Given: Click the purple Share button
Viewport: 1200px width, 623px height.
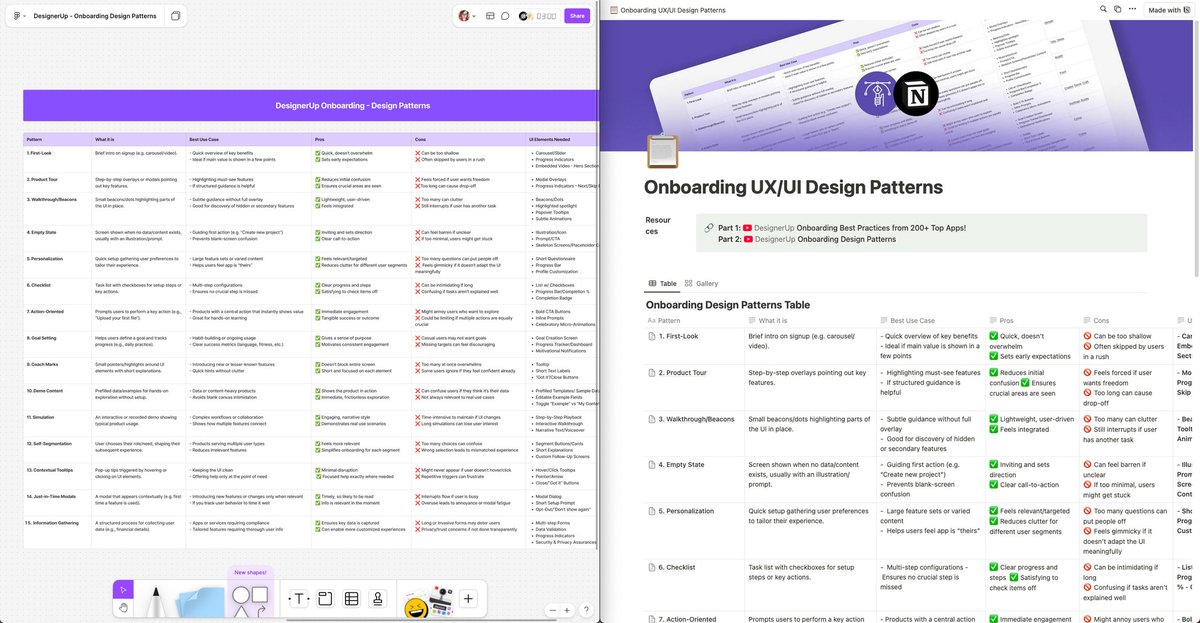Looking at the screenshot, I should [577, 16].
